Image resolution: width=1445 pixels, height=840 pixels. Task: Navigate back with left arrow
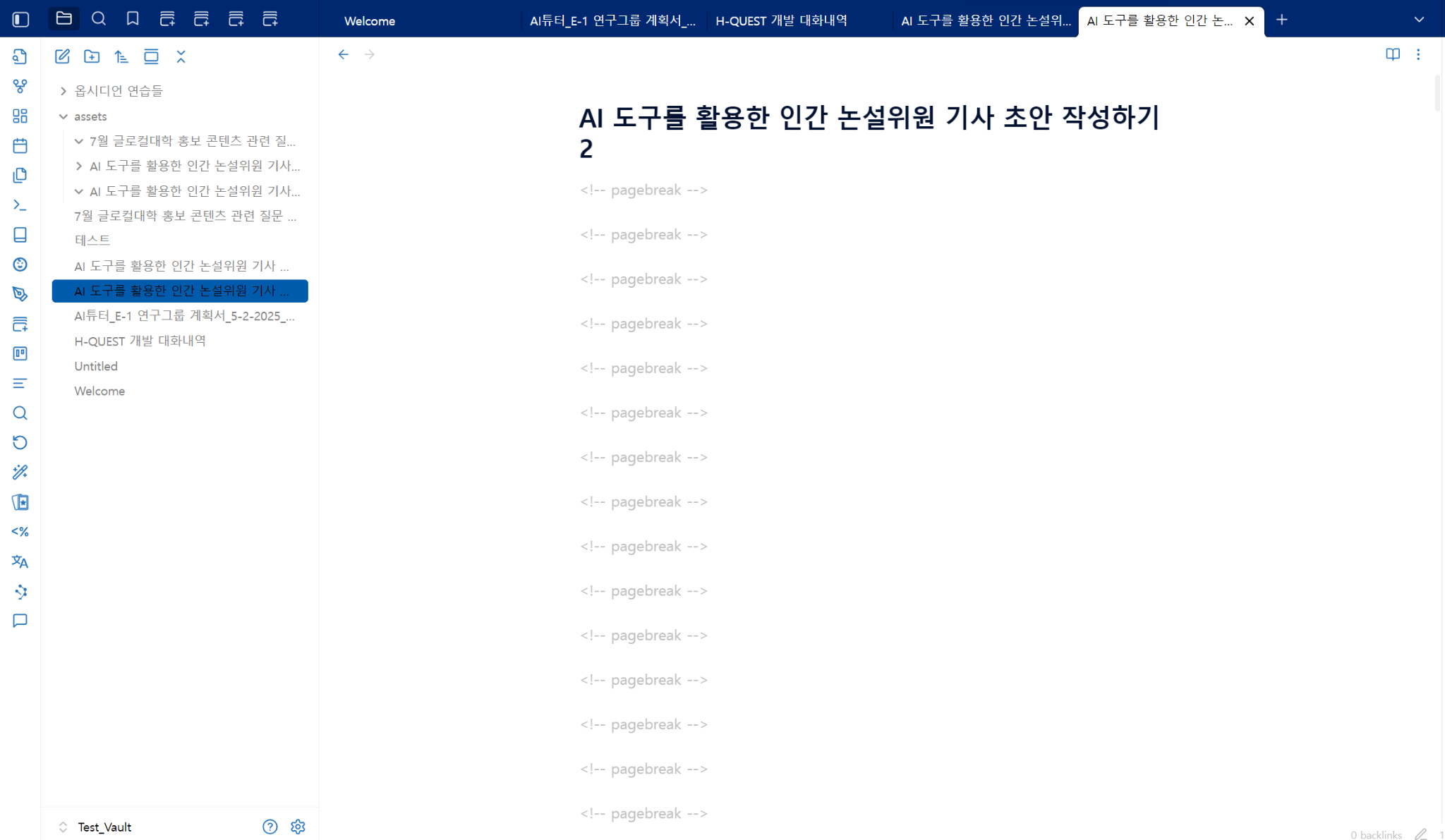[x=344, y=54]
